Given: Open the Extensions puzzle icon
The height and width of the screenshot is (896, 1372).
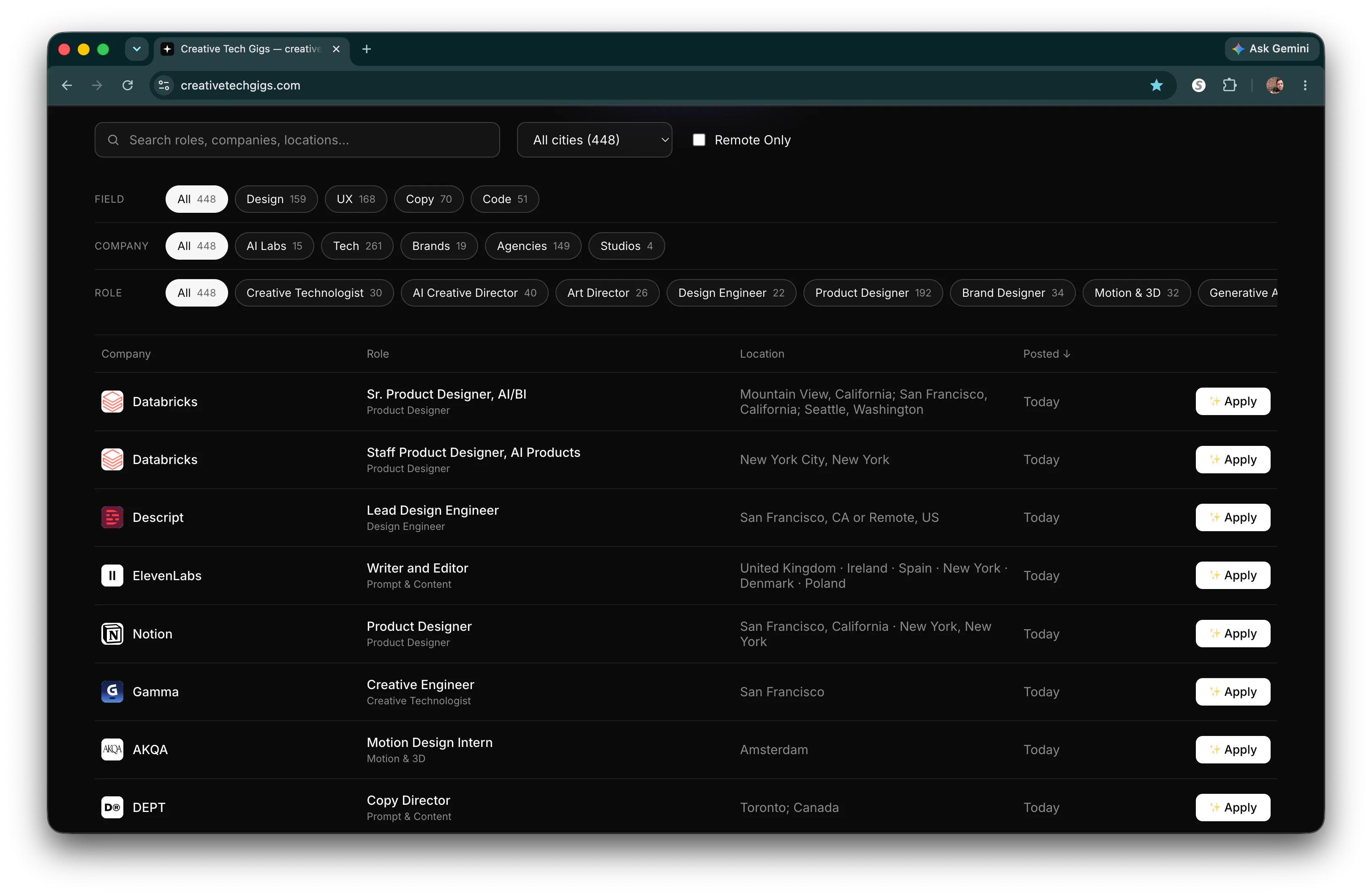Looking at the screenshot, I should pyautogui.click(x=1230, y=85).
